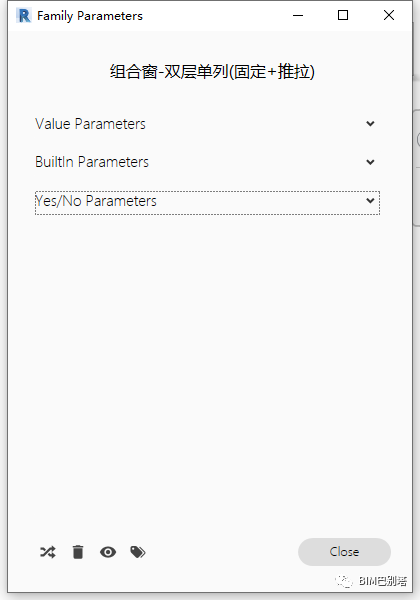The width and height of the screenshot is (420, 600).
Task: Minimize the Family Parameters window
Action: [298, 15]
